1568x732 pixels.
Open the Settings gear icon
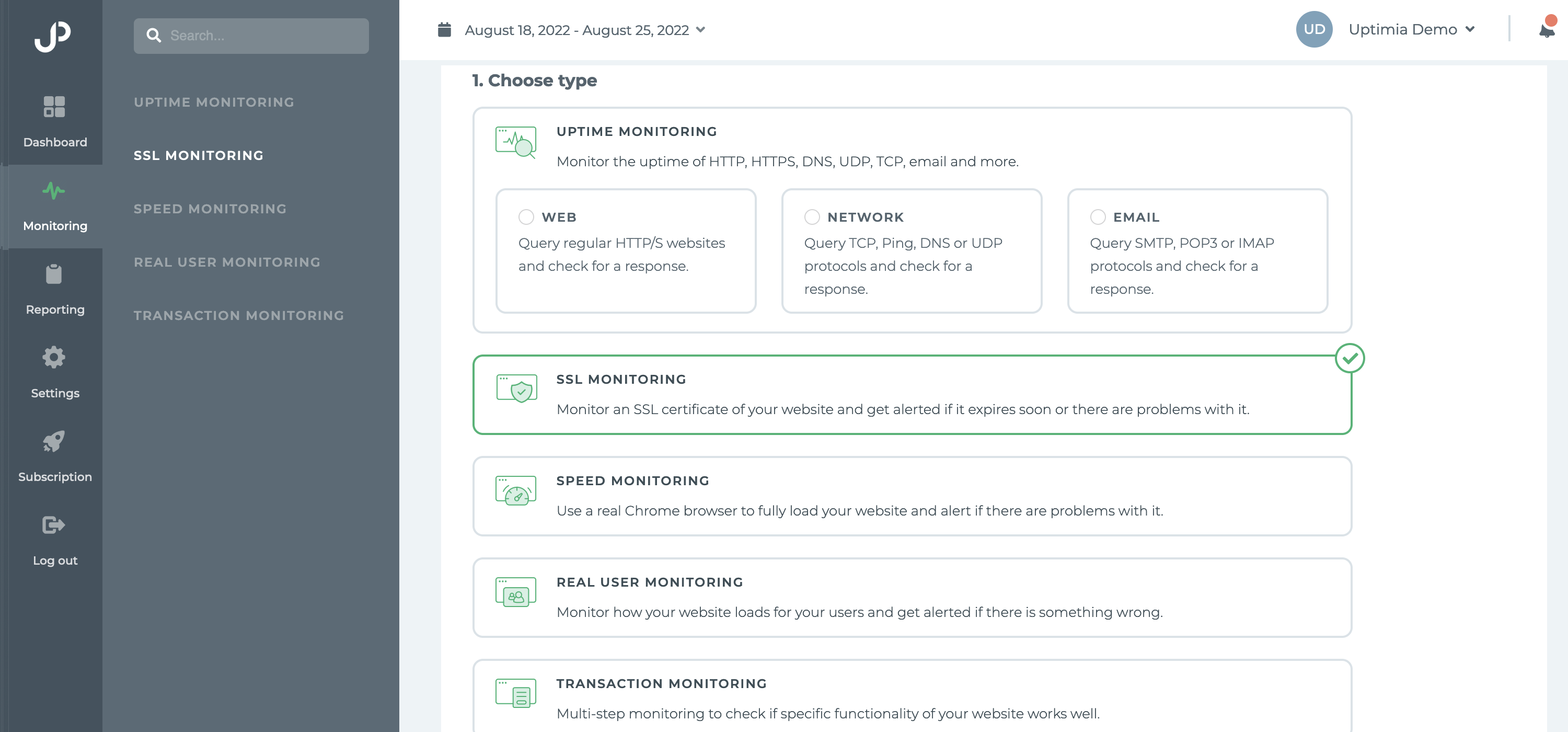coord(53,358)
